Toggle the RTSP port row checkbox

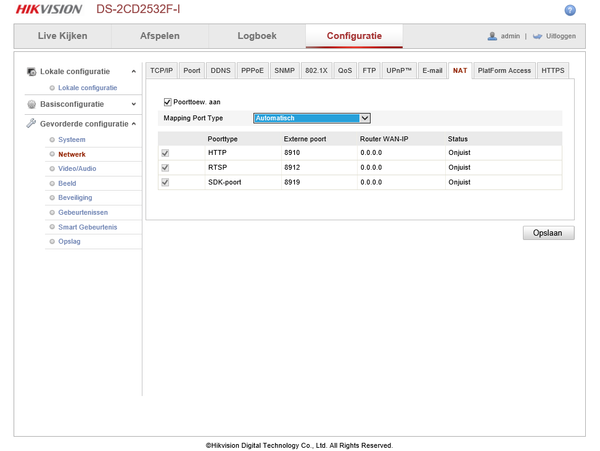(x=165, y=168)
